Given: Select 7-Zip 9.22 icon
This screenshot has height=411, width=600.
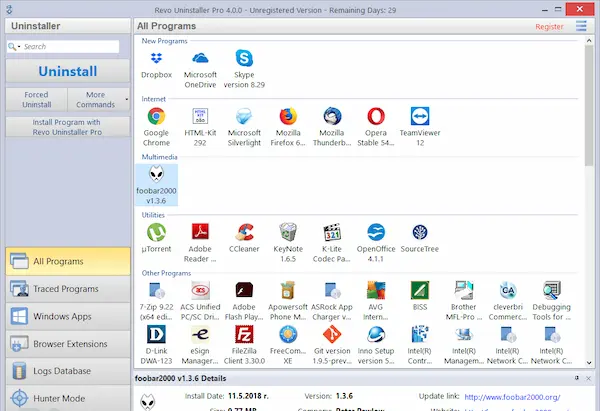Looking at the screenshot, I should click(x=156, y=290).
